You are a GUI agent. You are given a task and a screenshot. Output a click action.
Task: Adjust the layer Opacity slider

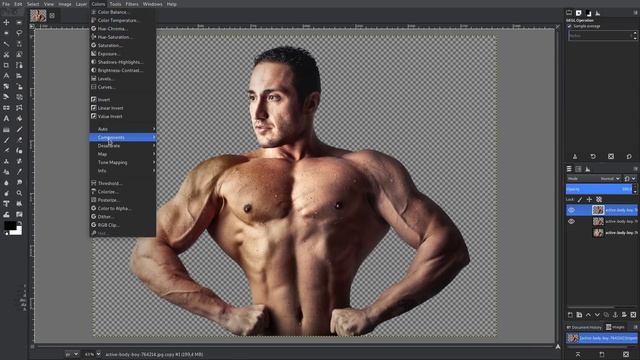pyautogui.click(x=599, y=189)
